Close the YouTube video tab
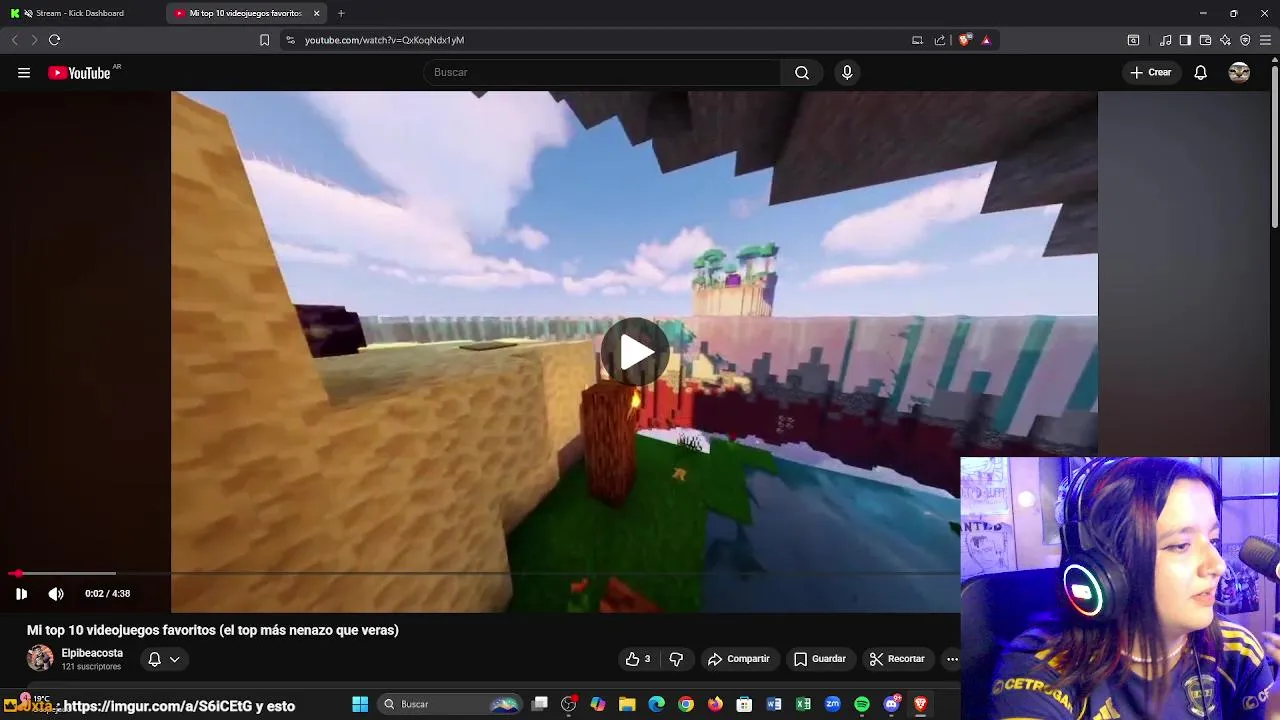 pos(317,13)
